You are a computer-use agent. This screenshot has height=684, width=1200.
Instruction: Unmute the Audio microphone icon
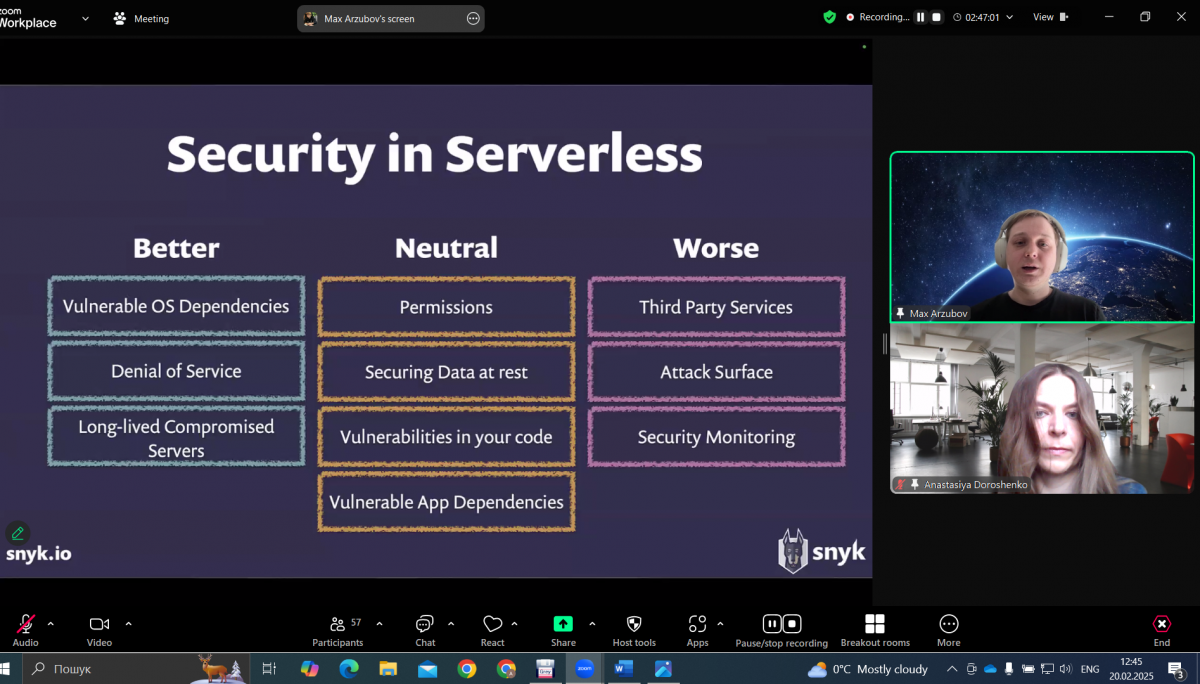point(25,624)
